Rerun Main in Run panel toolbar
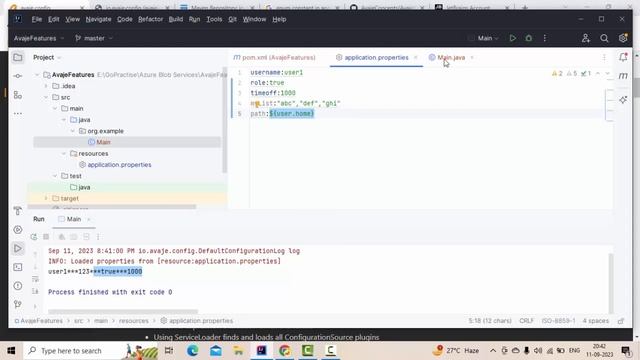The image size is (640, 360). point(34,237)
